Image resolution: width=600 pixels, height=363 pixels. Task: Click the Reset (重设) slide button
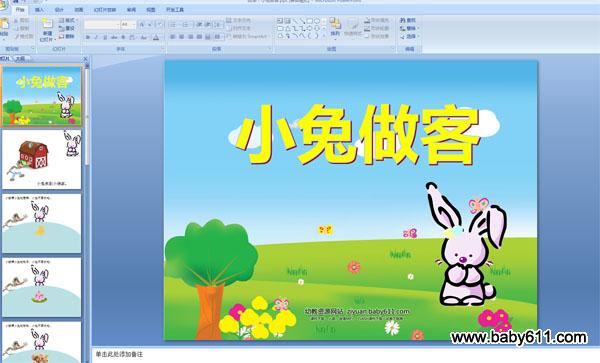pyautogui.click(x=67, y=28)
